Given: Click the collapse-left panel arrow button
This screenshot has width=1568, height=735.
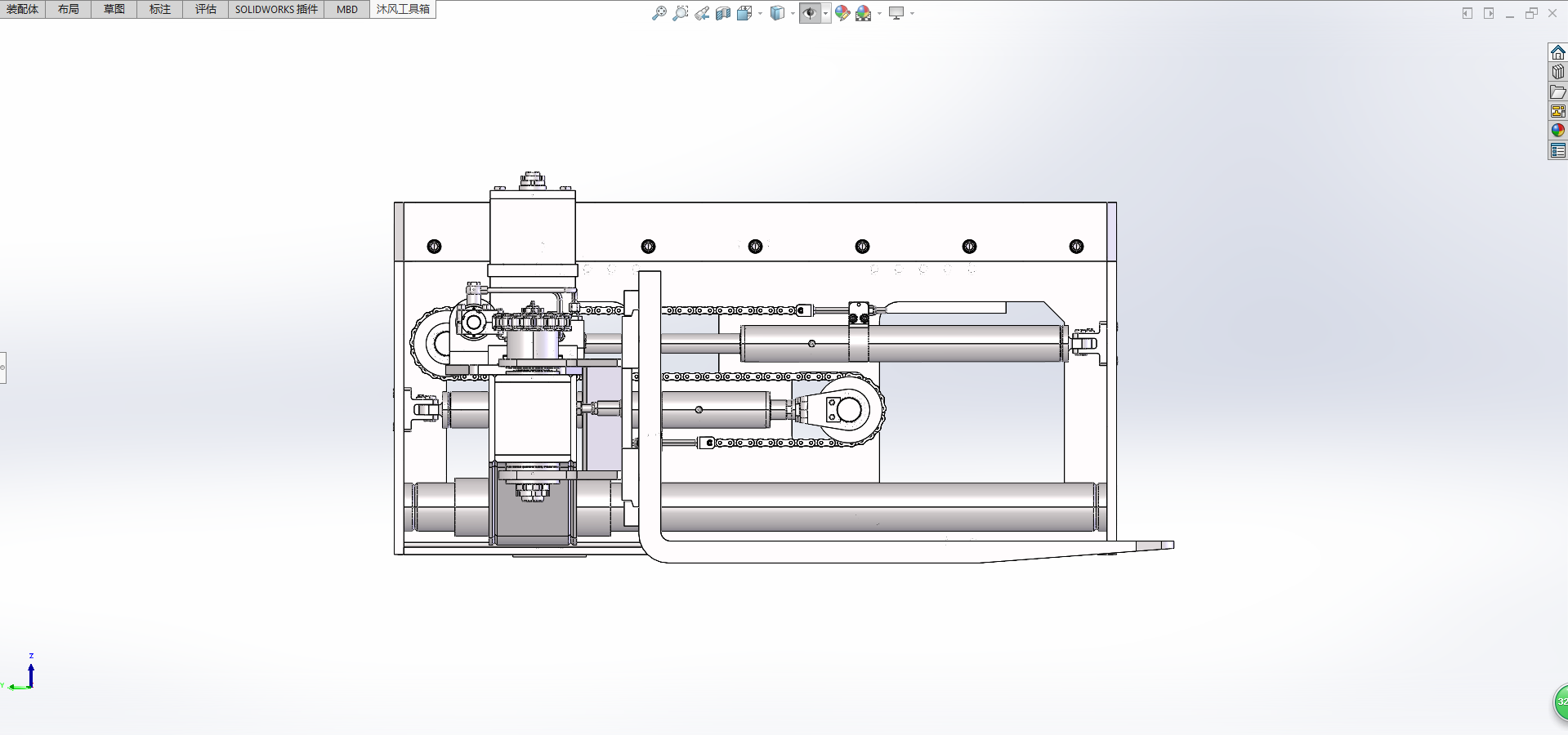Looking at the screenshot, I should [x=1467, y=13].
